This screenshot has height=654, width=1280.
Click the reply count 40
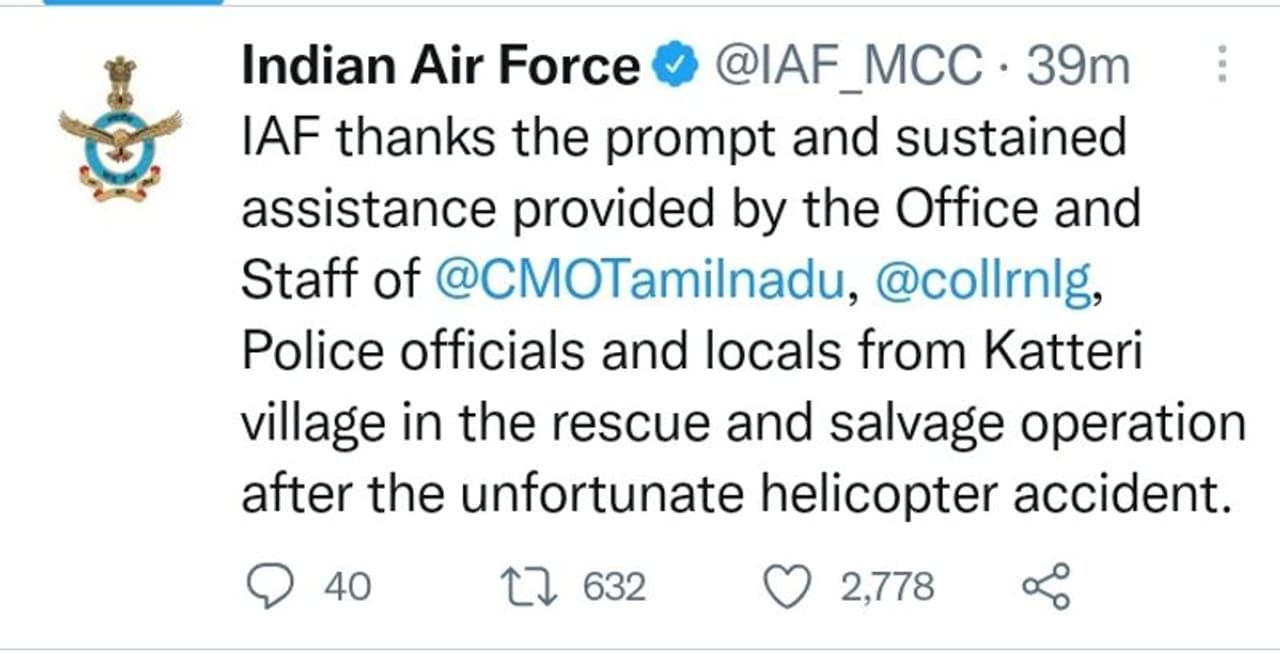347,587
